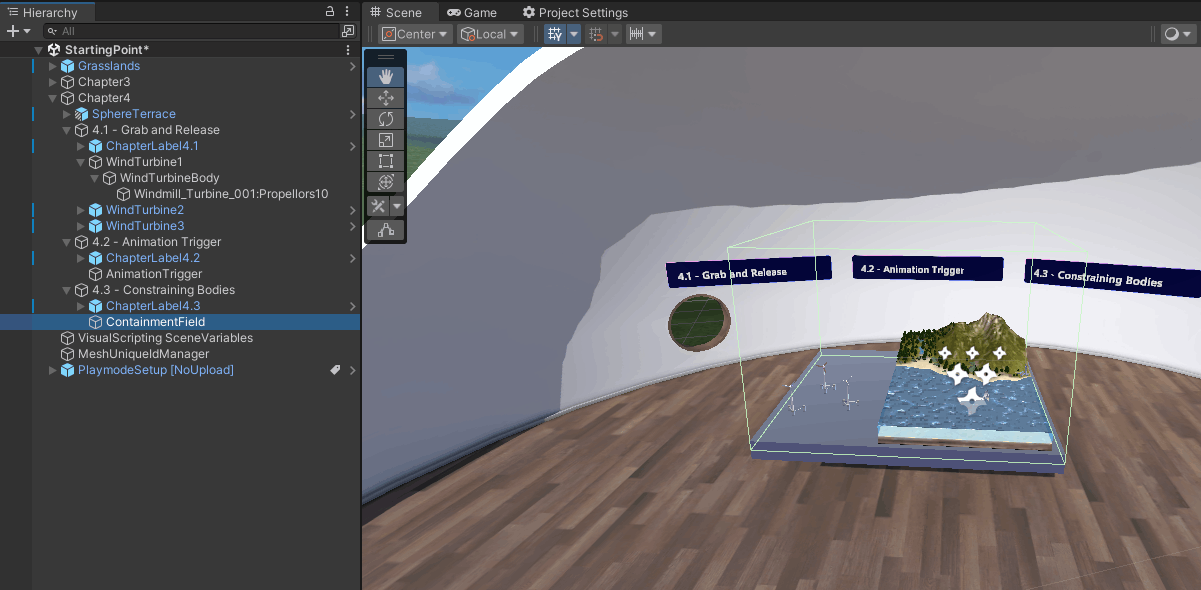Select the Rect tool
The width and height of the screenshot is (1201, 590).
click(x=385, y=161)
